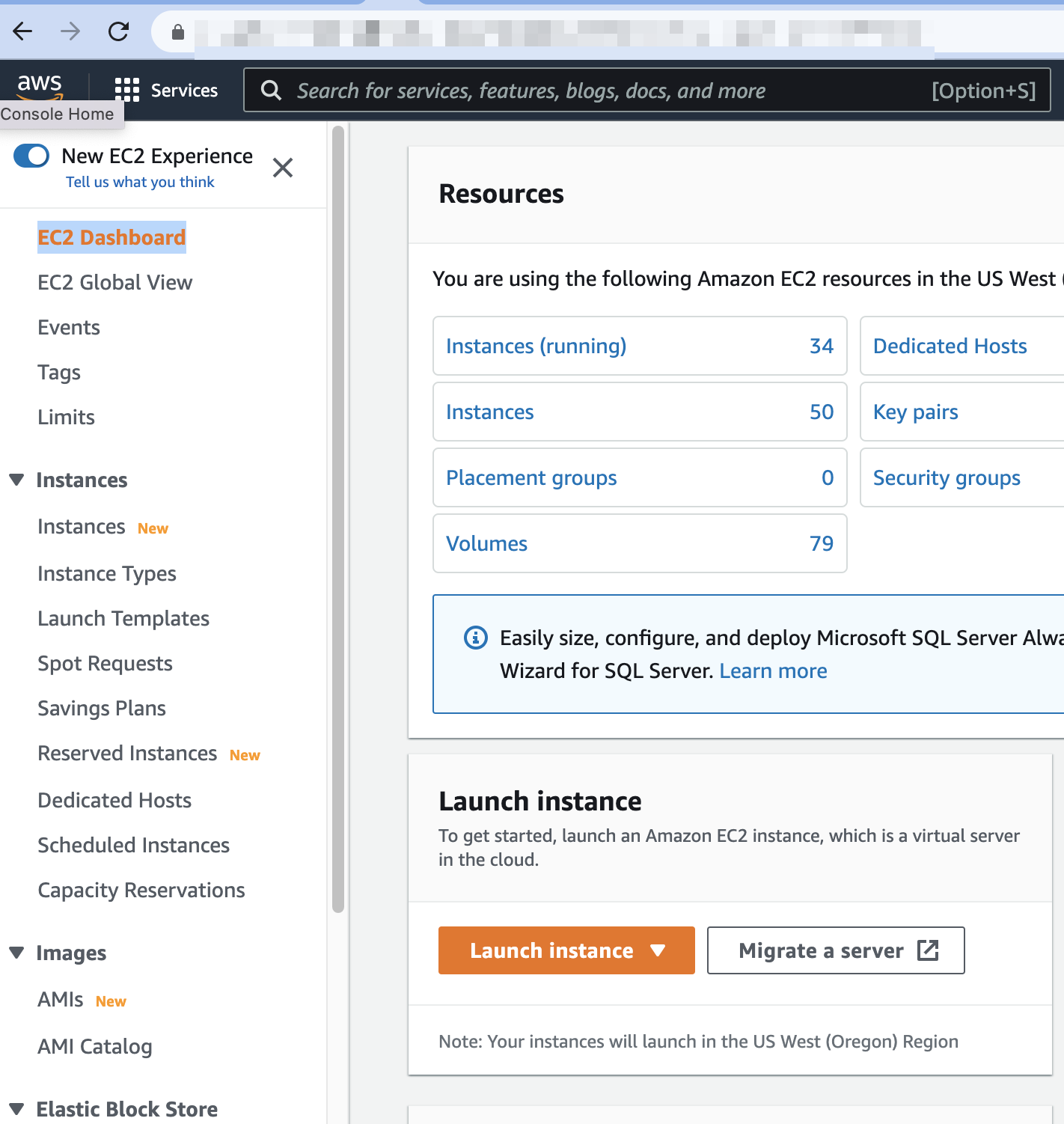Click Tell us what you think link

click(x=140, y=182)
